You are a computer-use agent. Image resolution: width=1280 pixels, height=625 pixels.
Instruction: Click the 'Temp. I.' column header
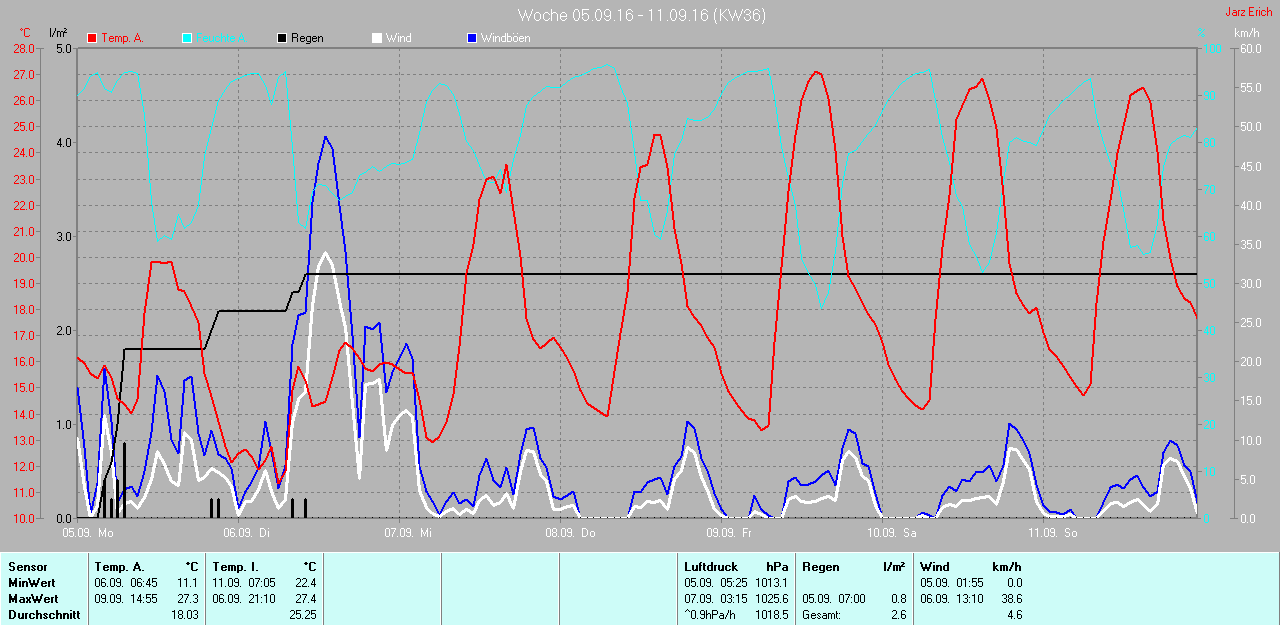pyautogui.click(x=234, y=566)
